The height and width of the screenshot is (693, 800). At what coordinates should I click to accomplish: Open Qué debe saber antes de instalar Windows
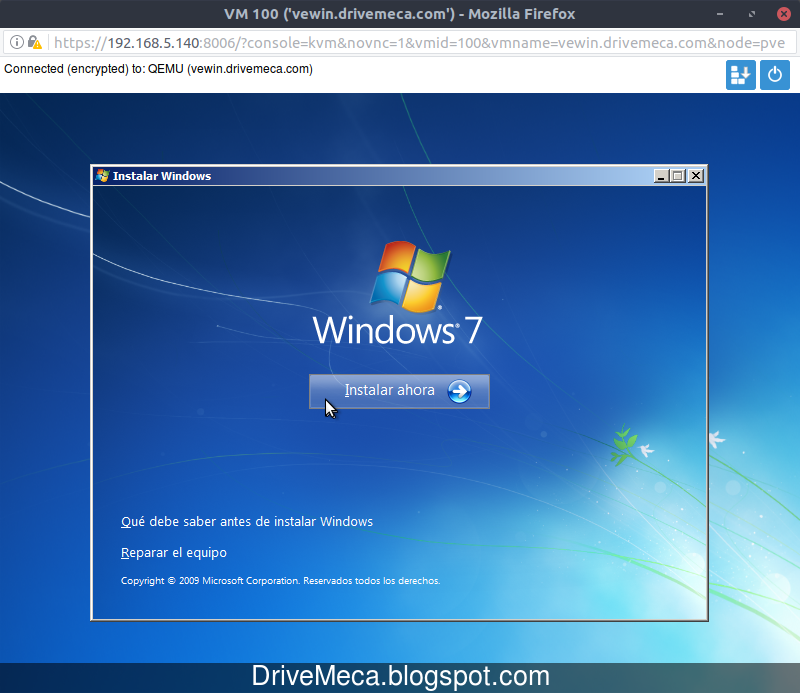point(247,522)
